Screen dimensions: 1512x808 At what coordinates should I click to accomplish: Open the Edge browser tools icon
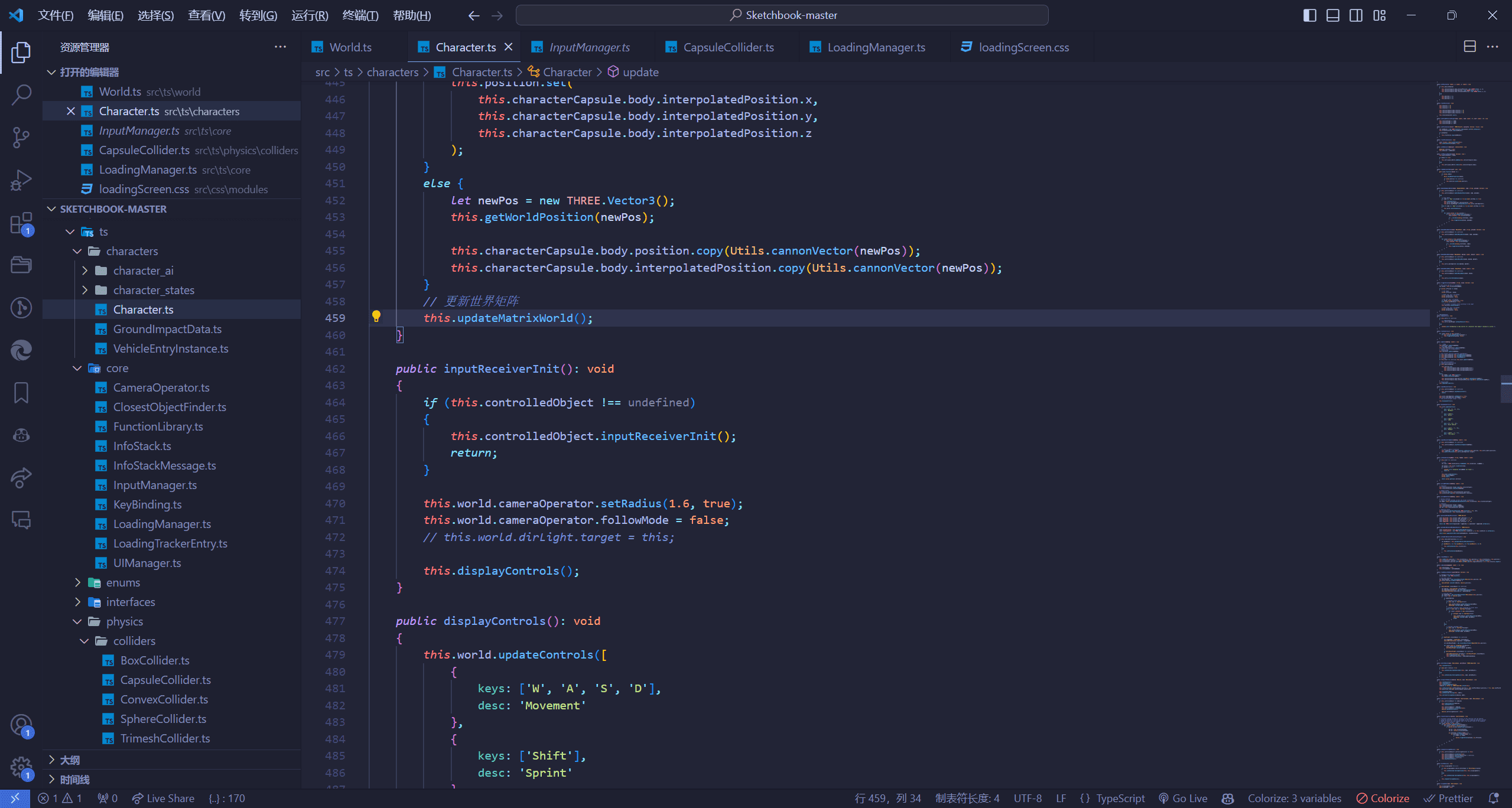21,350
